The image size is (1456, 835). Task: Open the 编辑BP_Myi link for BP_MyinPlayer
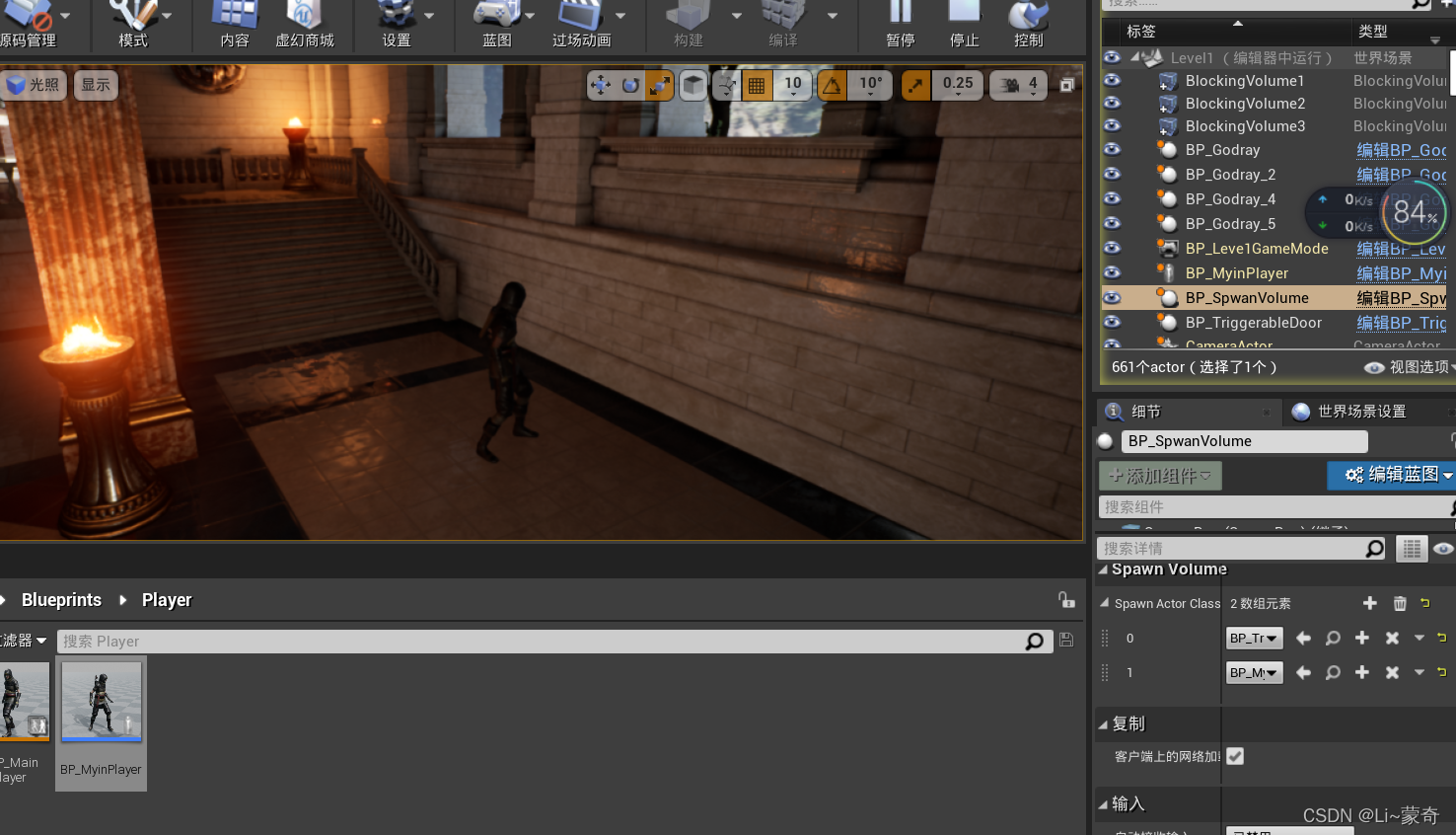pos(1402,273)
